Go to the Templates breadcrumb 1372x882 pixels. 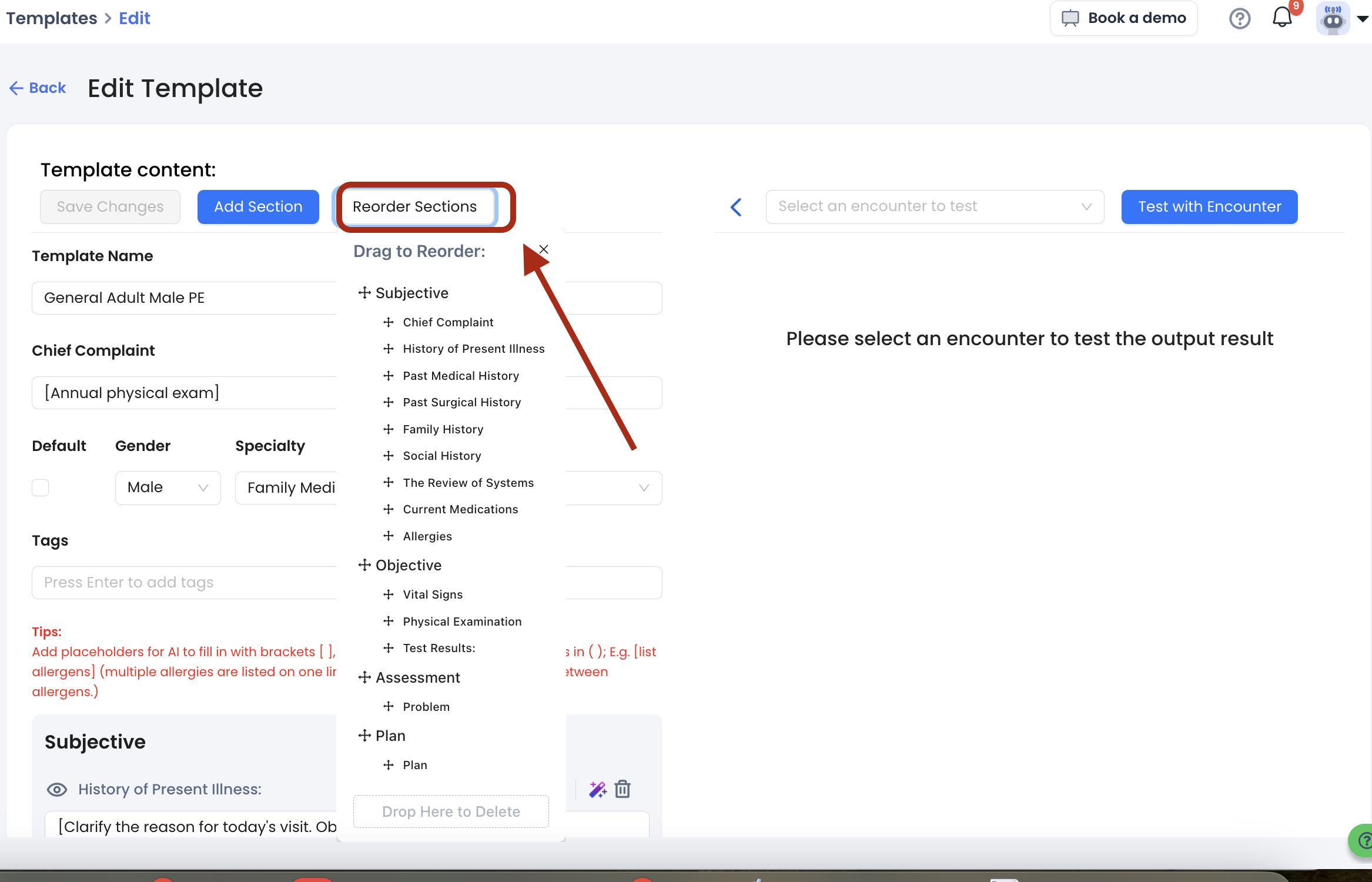[x=52, y=18]
